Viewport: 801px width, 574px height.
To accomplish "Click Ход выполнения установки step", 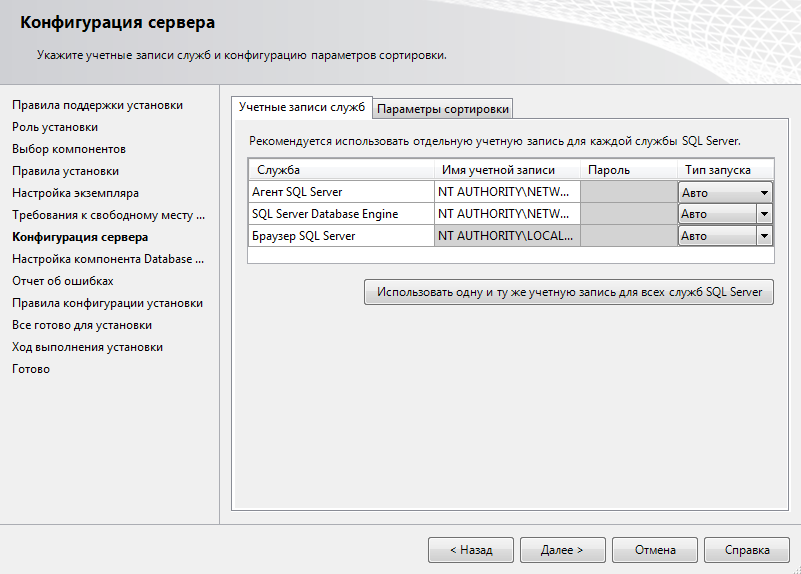I will point(87,347).
